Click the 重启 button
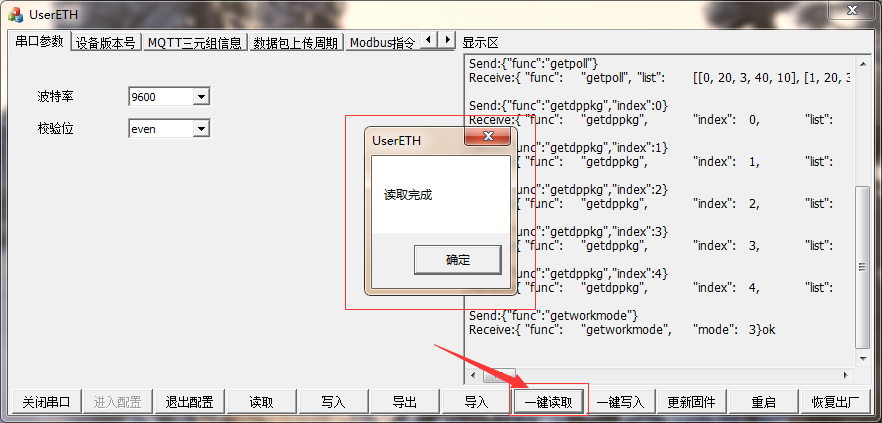The width and height of the screenshot is (882, 423). (763, 402)
